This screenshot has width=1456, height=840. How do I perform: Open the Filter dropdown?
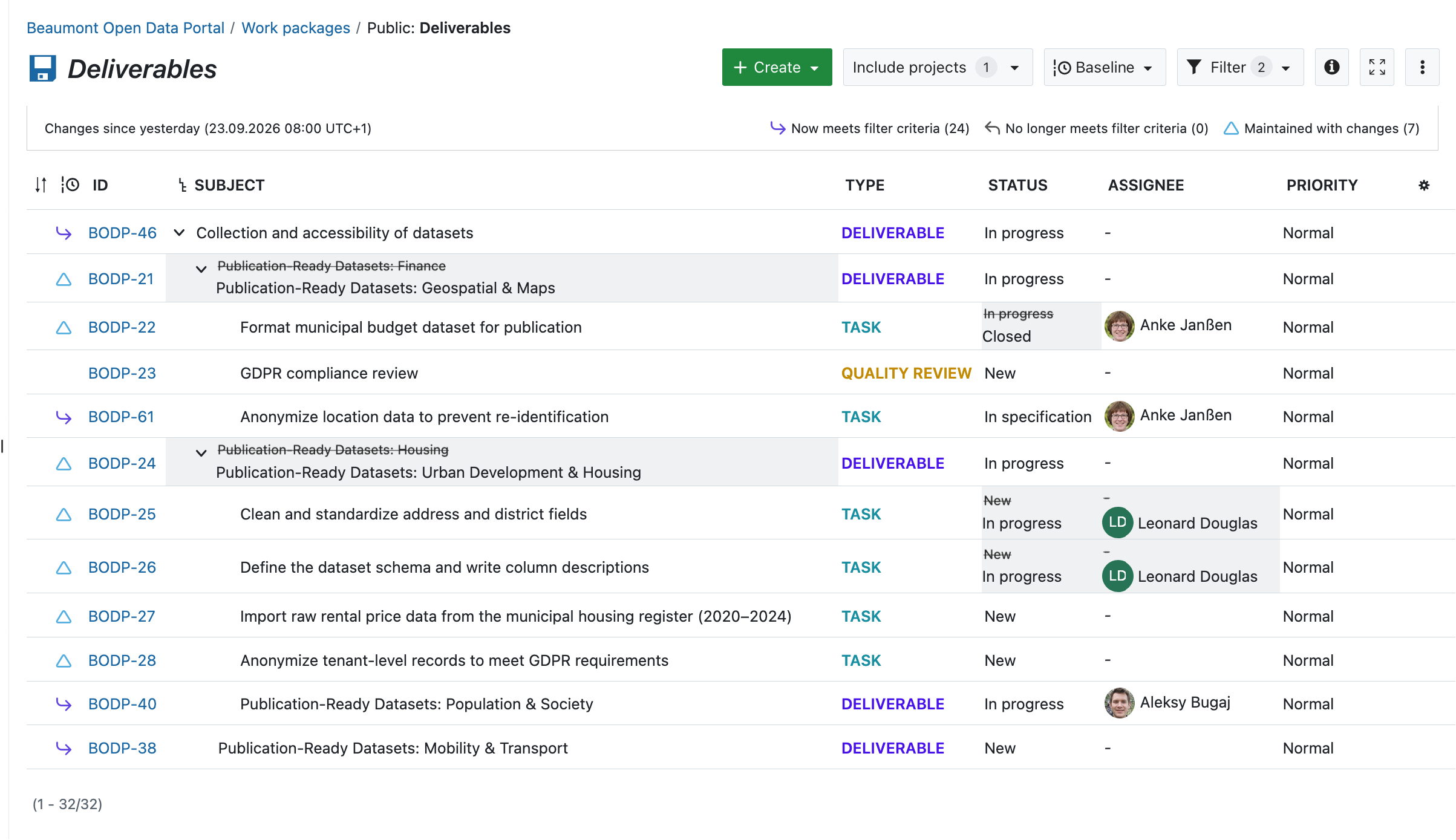(x=1240, y=67)
